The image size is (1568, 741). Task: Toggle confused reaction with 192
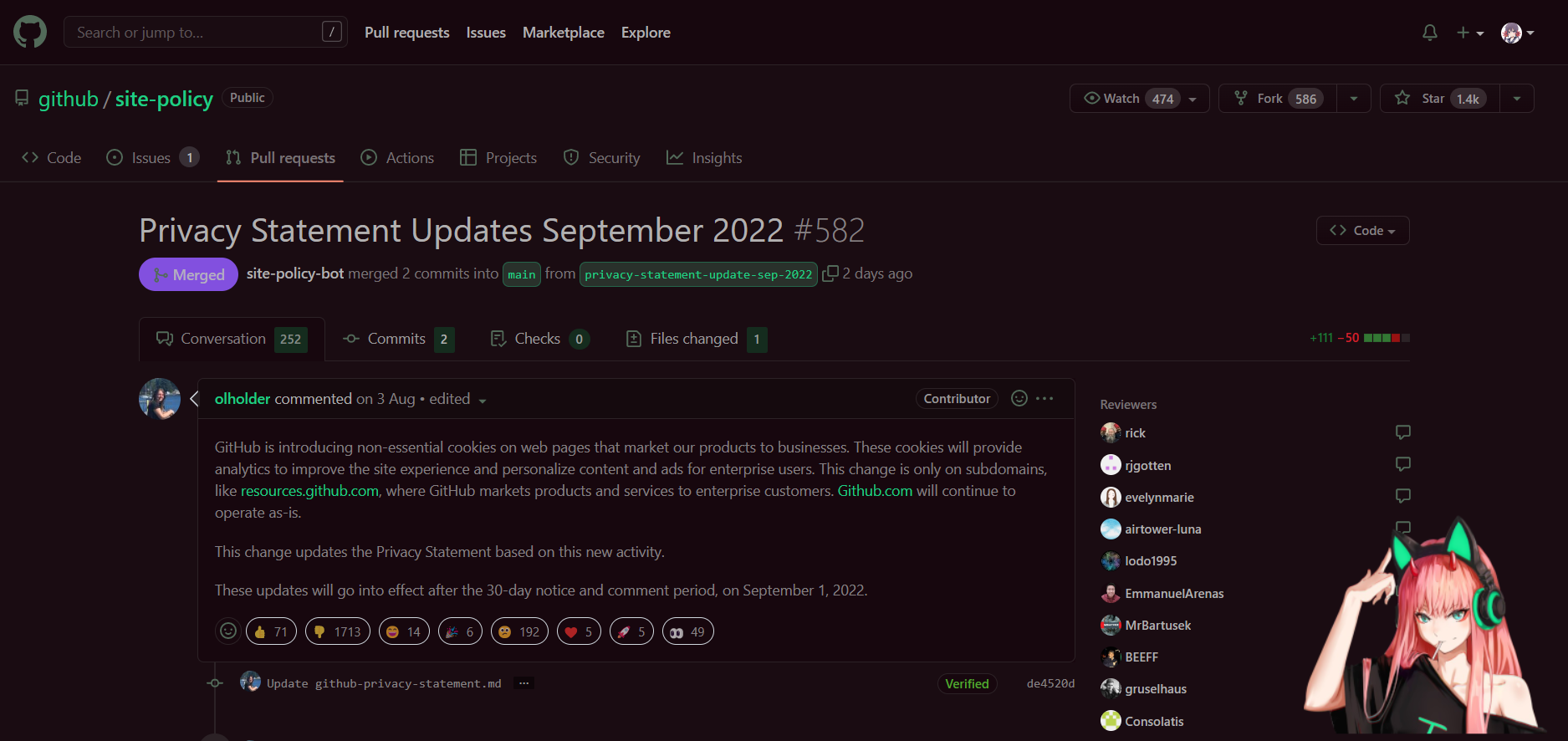pos(519,631)
